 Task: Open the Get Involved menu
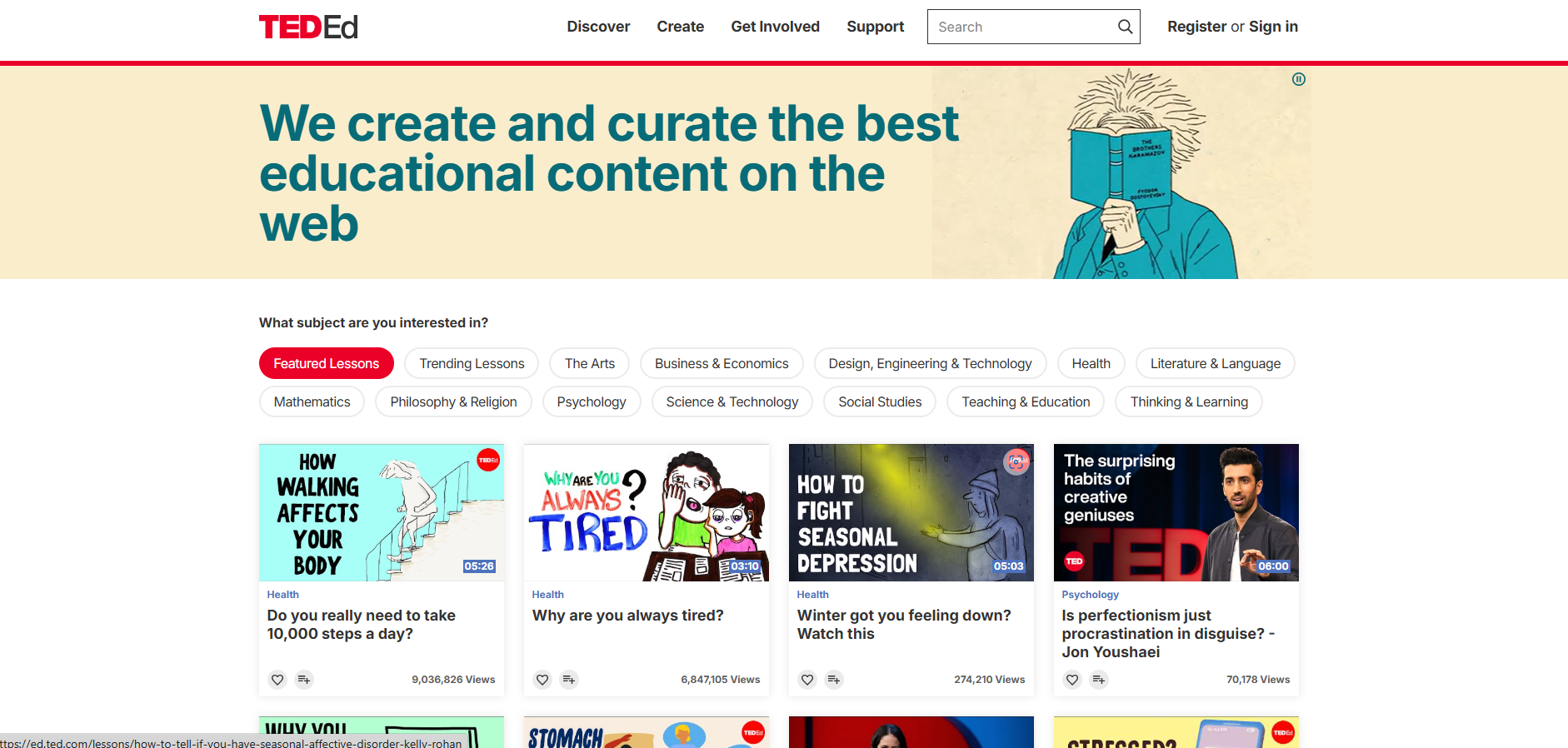click(x=775, y=27)
